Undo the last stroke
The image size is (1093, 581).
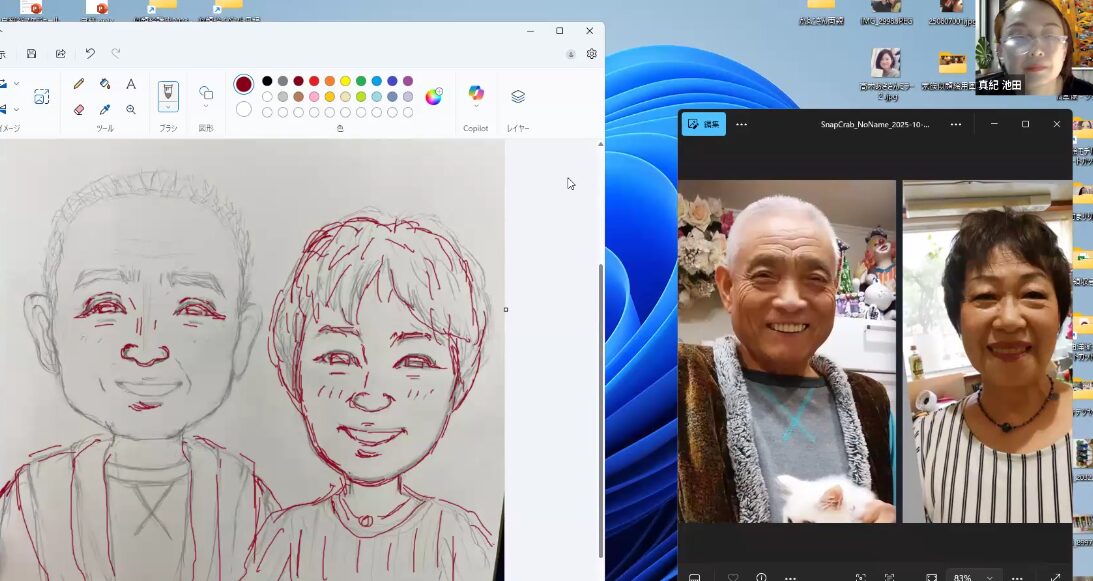pyautogui.click(x=90, y=54)
